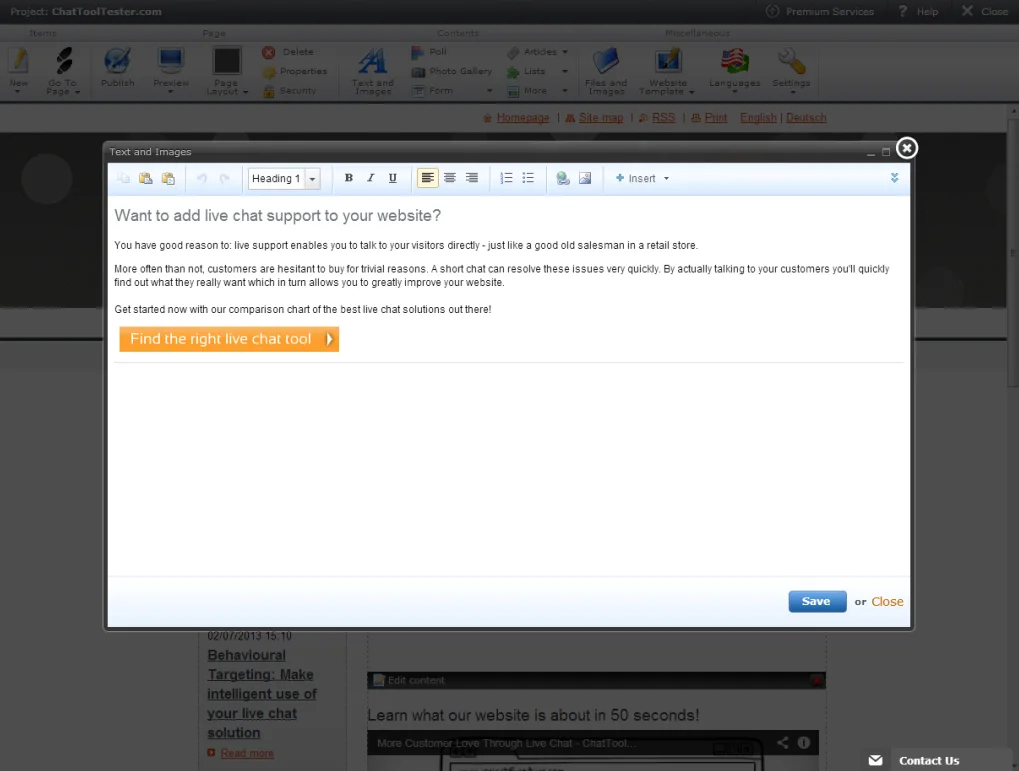Switch language to Deutsch
This screenshot has height=771, width=1019.
coord(806,118)
